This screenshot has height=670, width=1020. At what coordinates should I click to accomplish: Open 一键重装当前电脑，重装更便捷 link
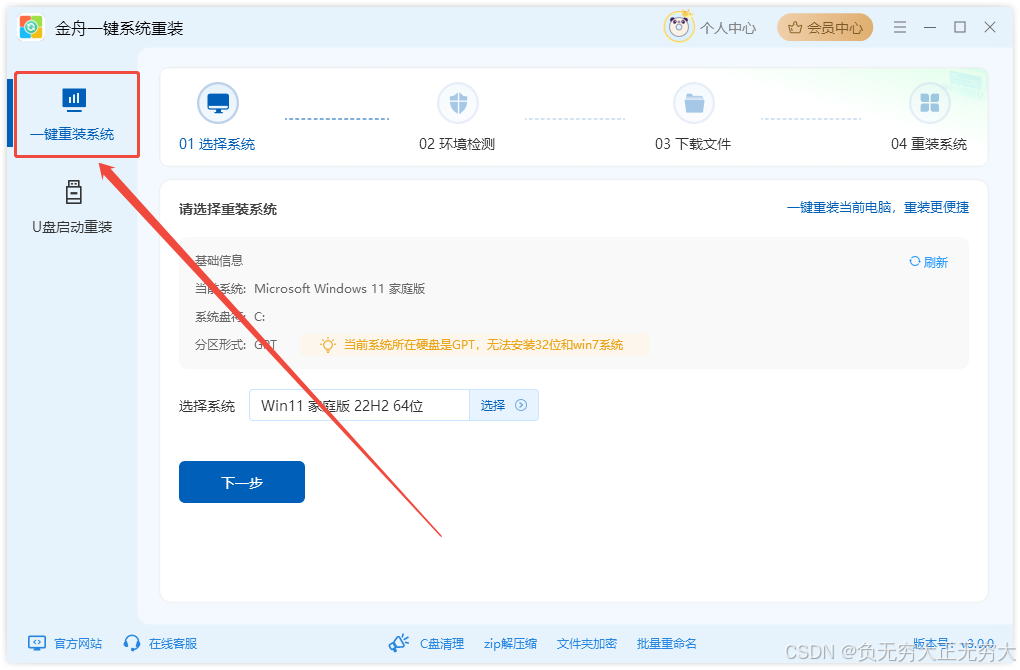pyautogui.click(x=878, y=208)
